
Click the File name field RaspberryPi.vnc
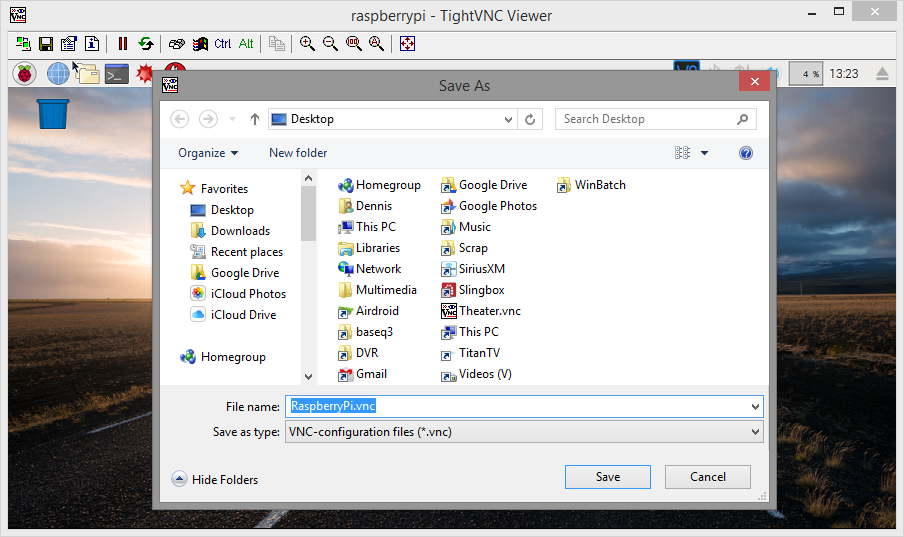pyautogui.click(x=524, y=407)
